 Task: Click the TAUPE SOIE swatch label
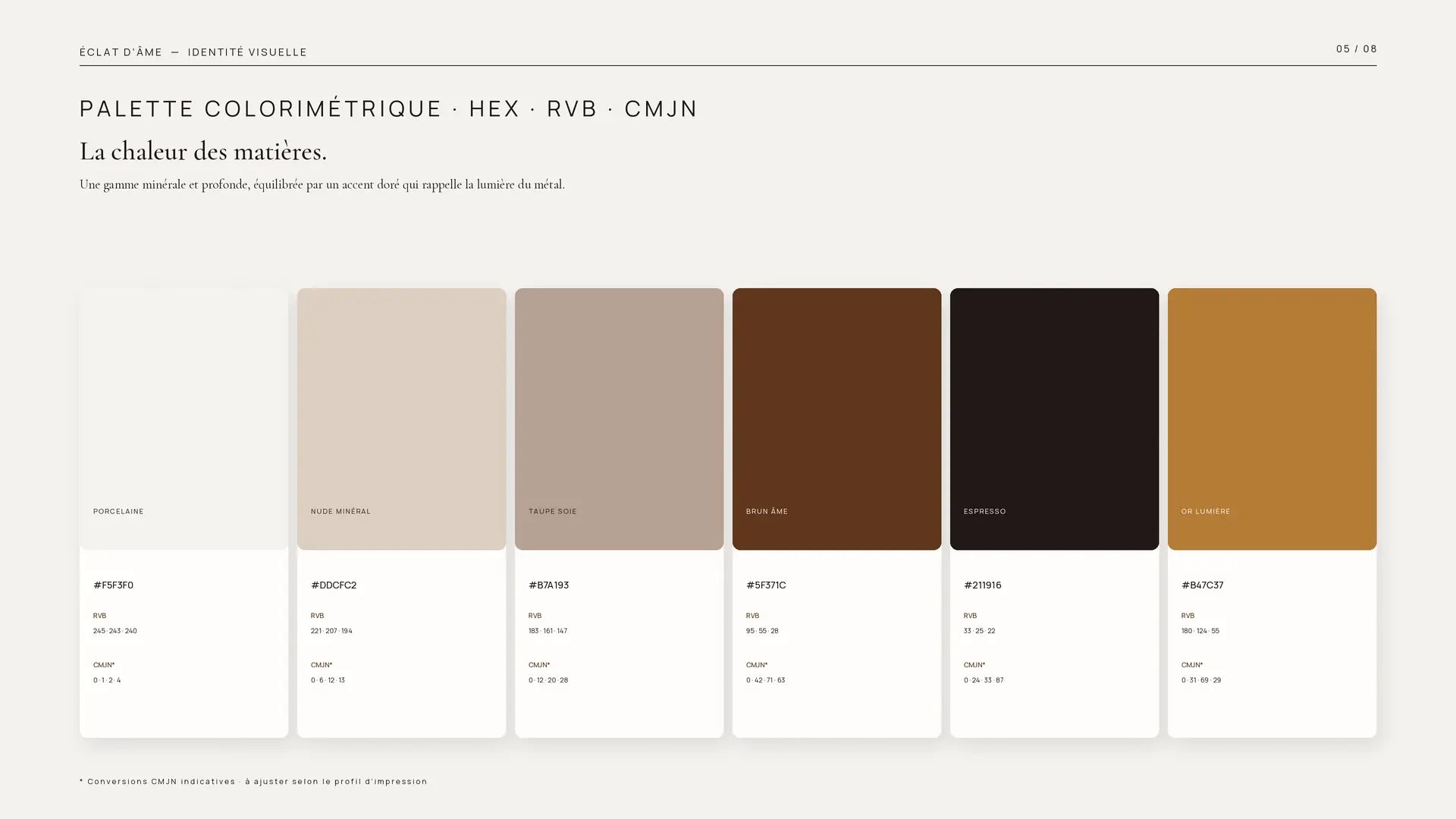pyautogui.click(x=553, y=512)
